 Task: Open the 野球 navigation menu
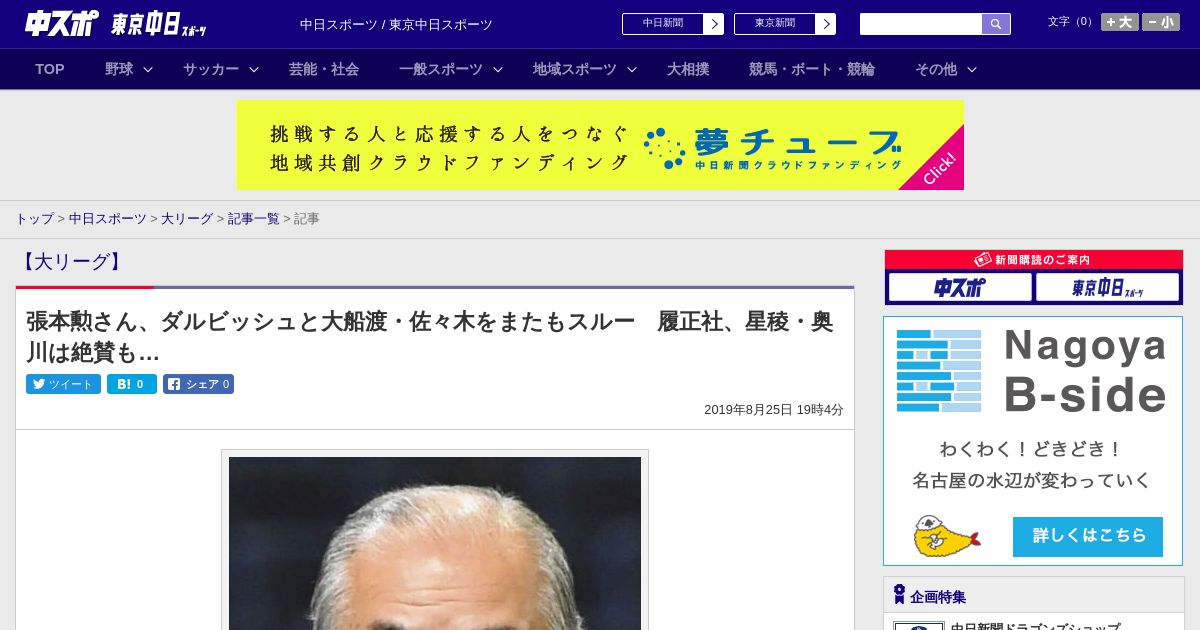click(x=119, y=69)
